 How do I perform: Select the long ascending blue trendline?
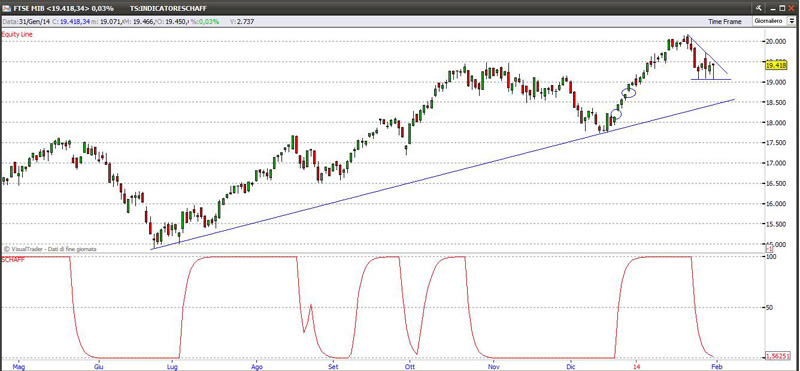(x=443, y=174)
